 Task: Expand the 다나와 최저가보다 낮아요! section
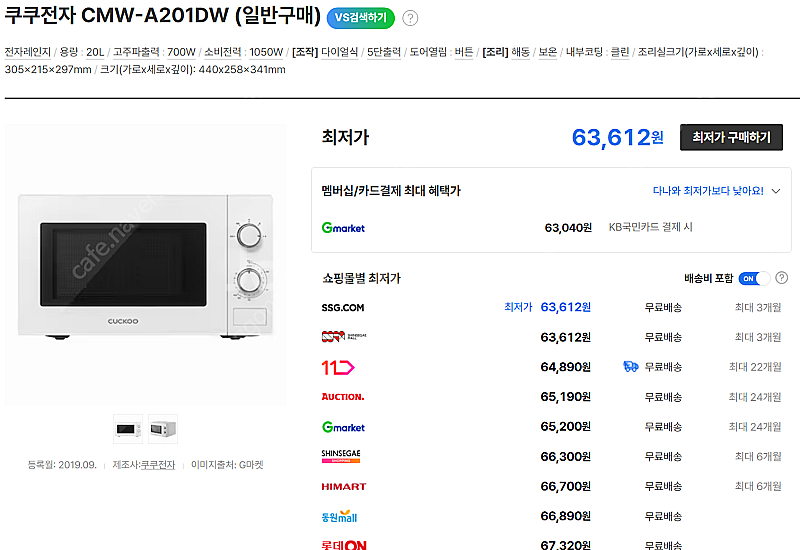coord(715,190)
